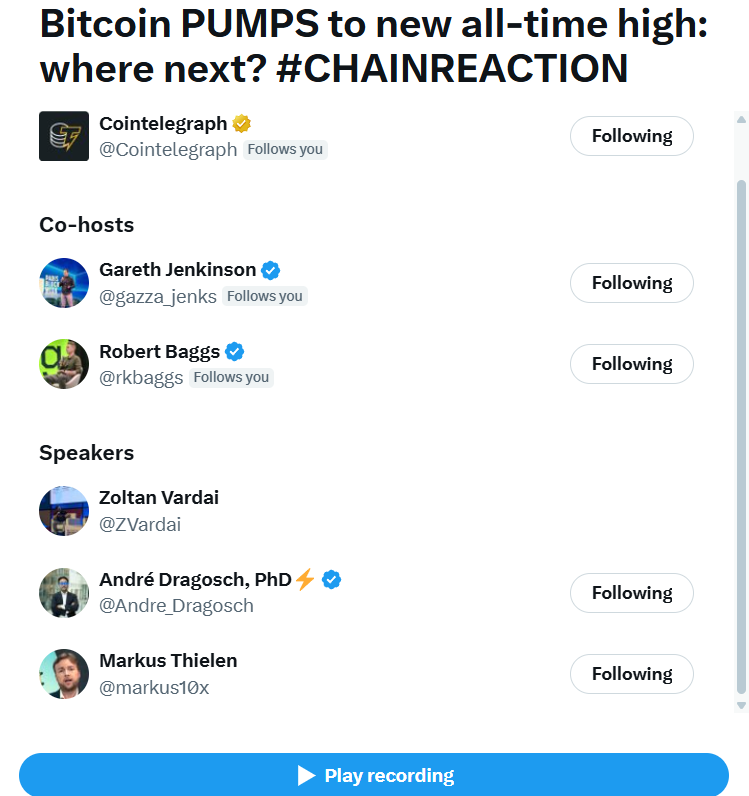The image size is (749, 796).
Task: Open André Dragosch's profile picture
Action: pyautogui.click(x=64, y=593)
